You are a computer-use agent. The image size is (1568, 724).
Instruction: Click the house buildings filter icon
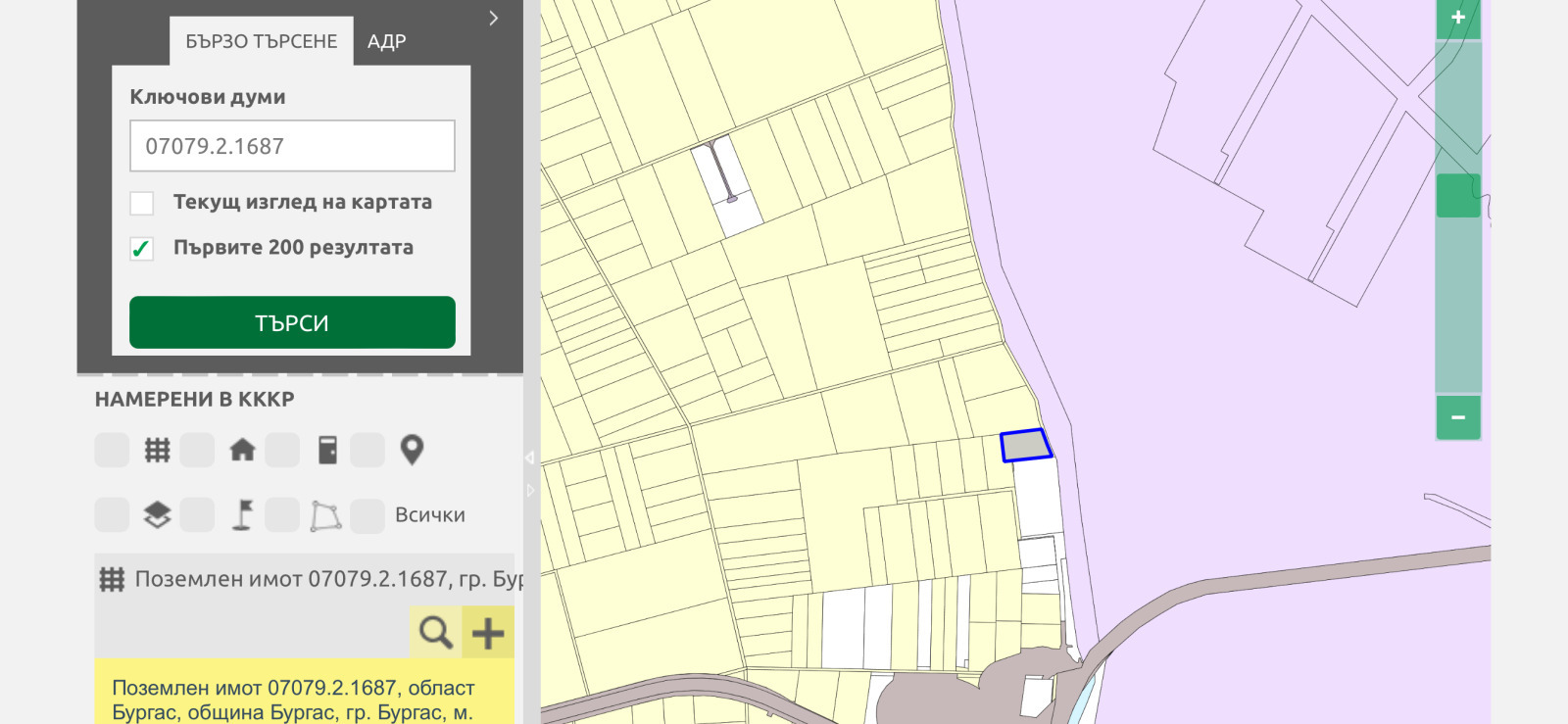242,450
